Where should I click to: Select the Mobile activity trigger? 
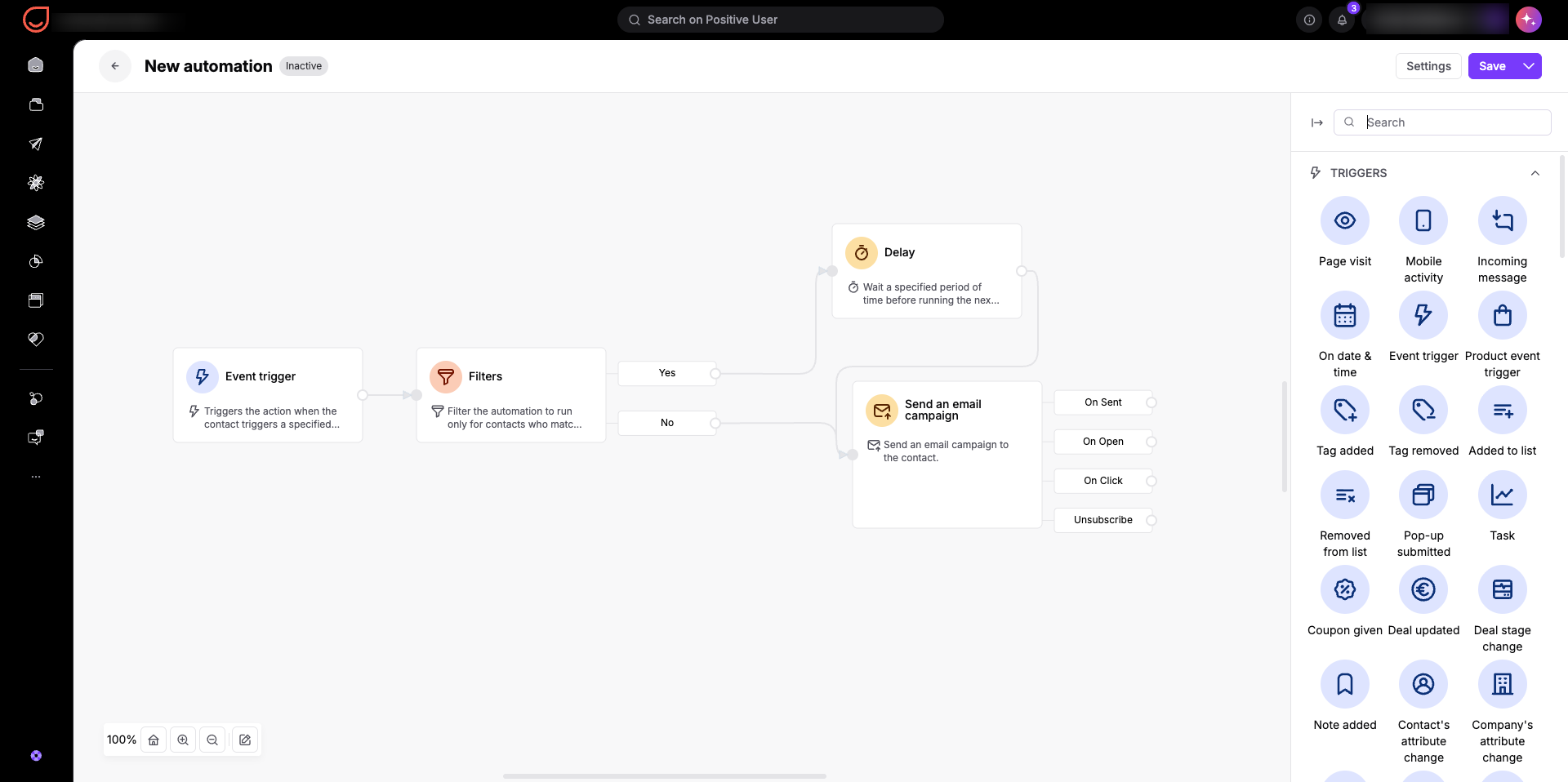(x=1423, y=220)
